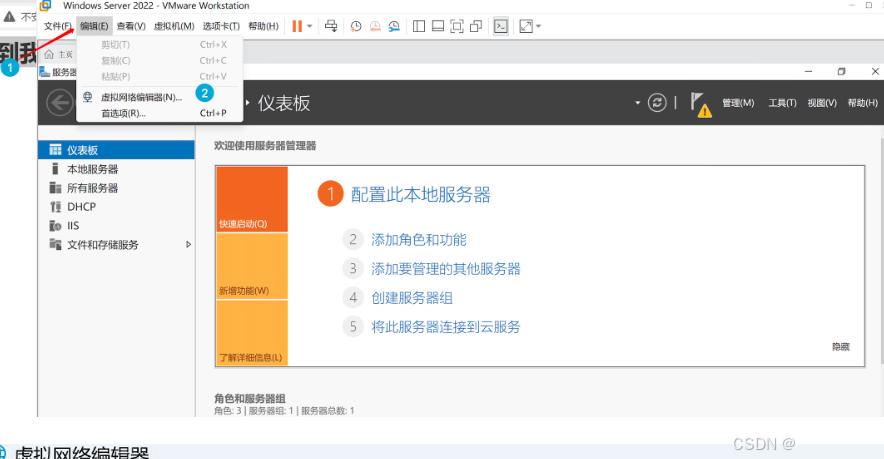Click the 了解详细信息(L) tile
Screen dimensions: 884x459
point(252,333)
